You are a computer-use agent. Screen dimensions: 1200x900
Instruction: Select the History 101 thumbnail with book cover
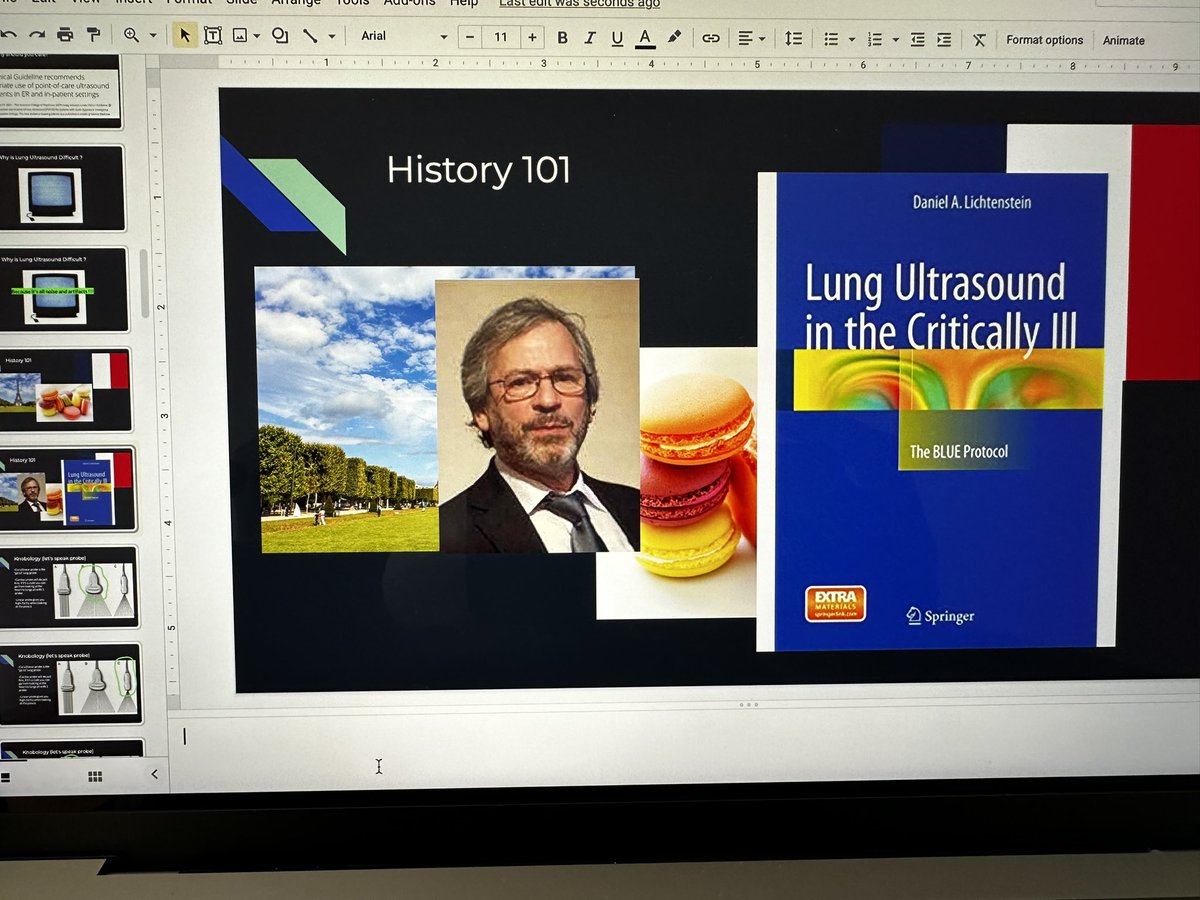click(68, 490)
